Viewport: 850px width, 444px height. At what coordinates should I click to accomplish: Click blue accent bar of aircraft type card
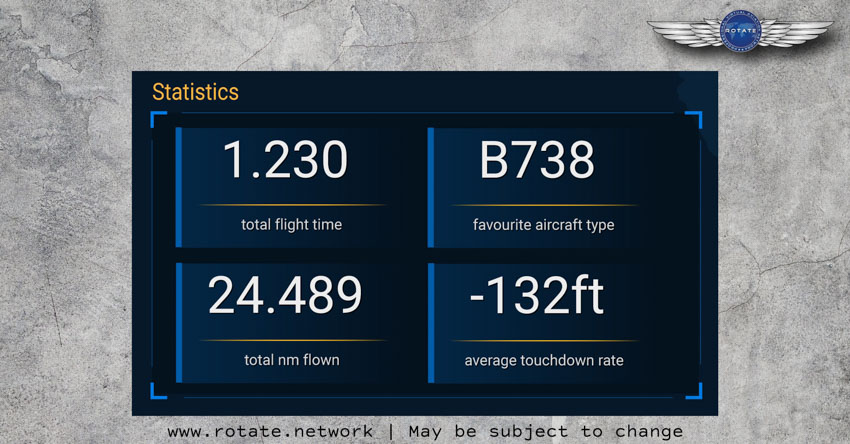point(430,188)
